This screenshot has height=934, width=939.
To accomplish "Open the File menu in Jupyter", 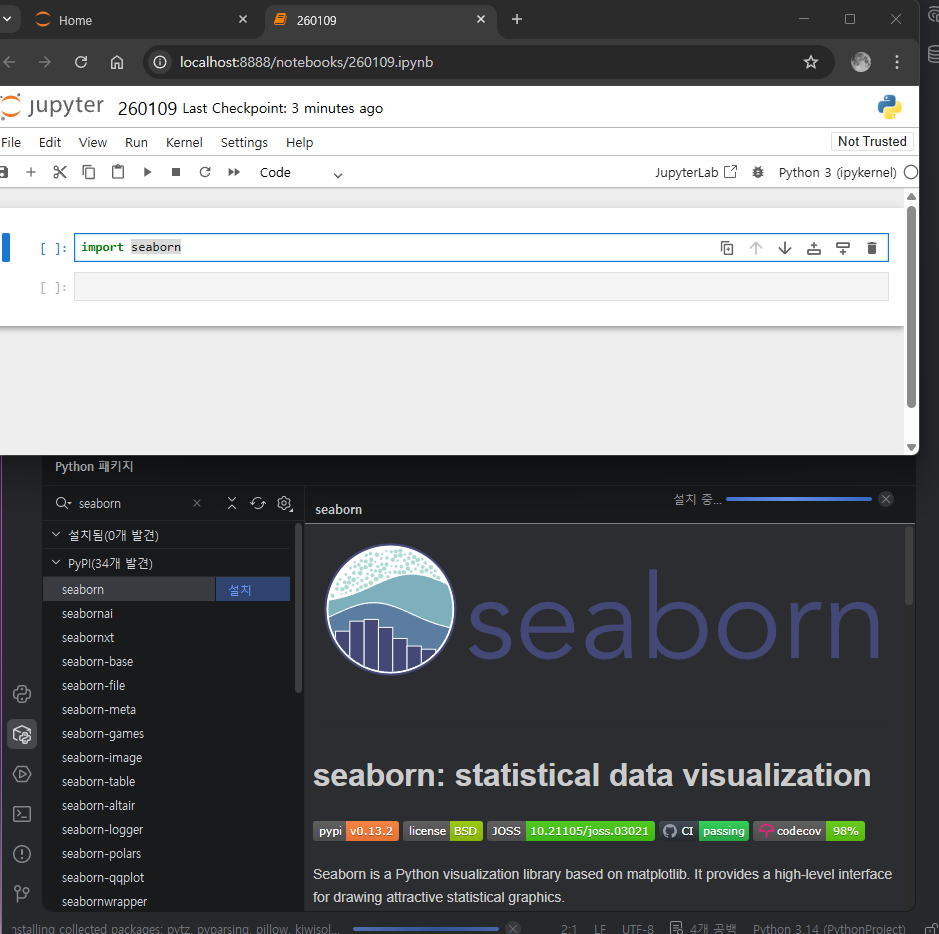I will pos(11,142).
